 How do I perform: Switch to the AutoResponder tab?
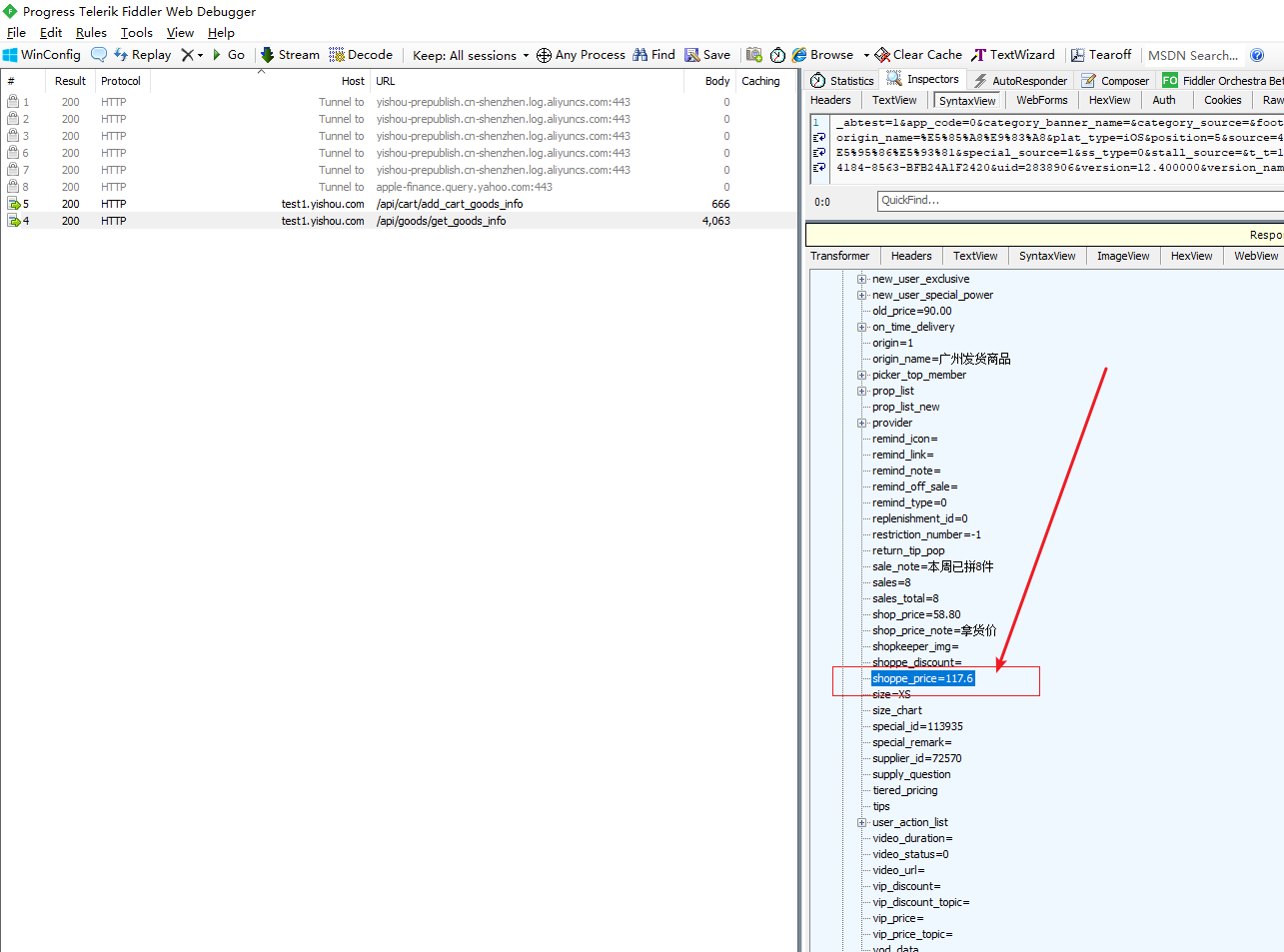click(x=1020, y=80)
